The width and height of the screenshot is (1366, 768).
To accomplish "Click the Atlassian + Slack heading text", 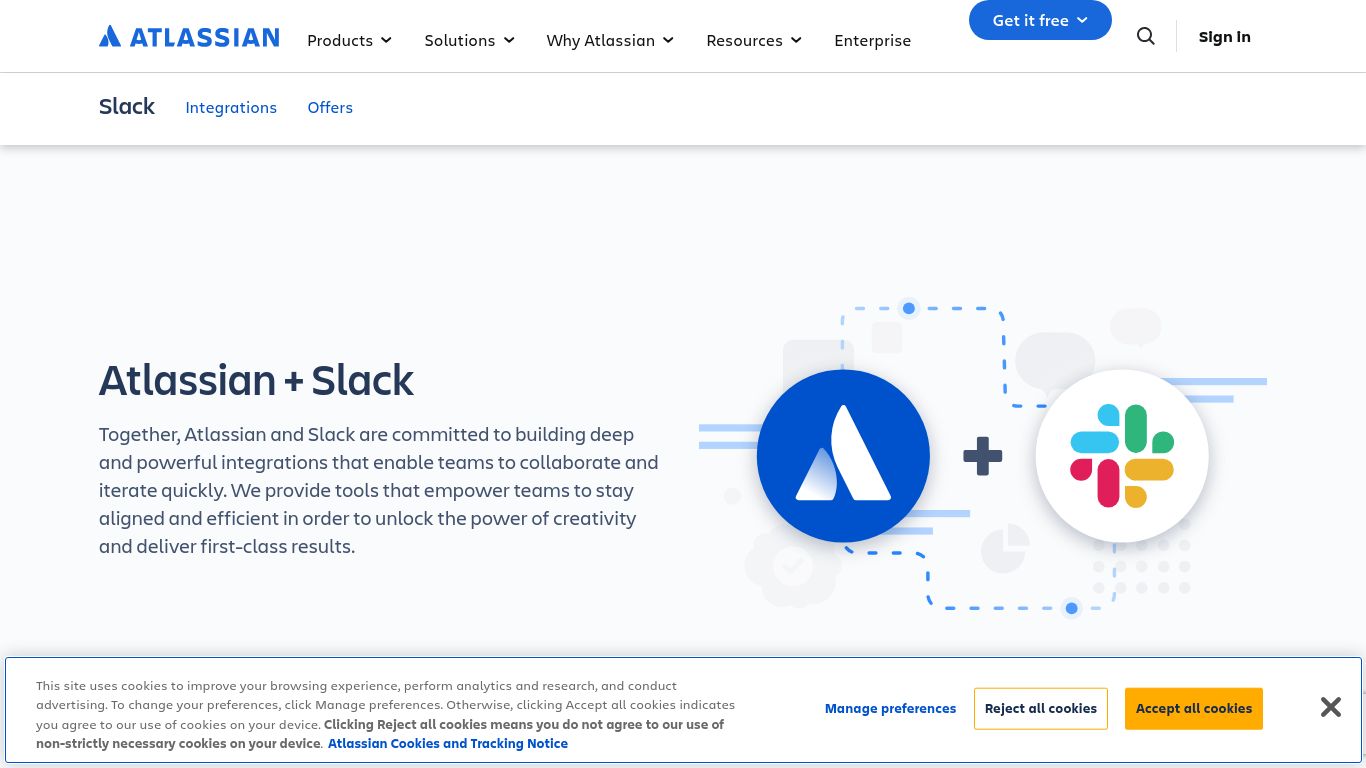I will [x=256, y=380].
